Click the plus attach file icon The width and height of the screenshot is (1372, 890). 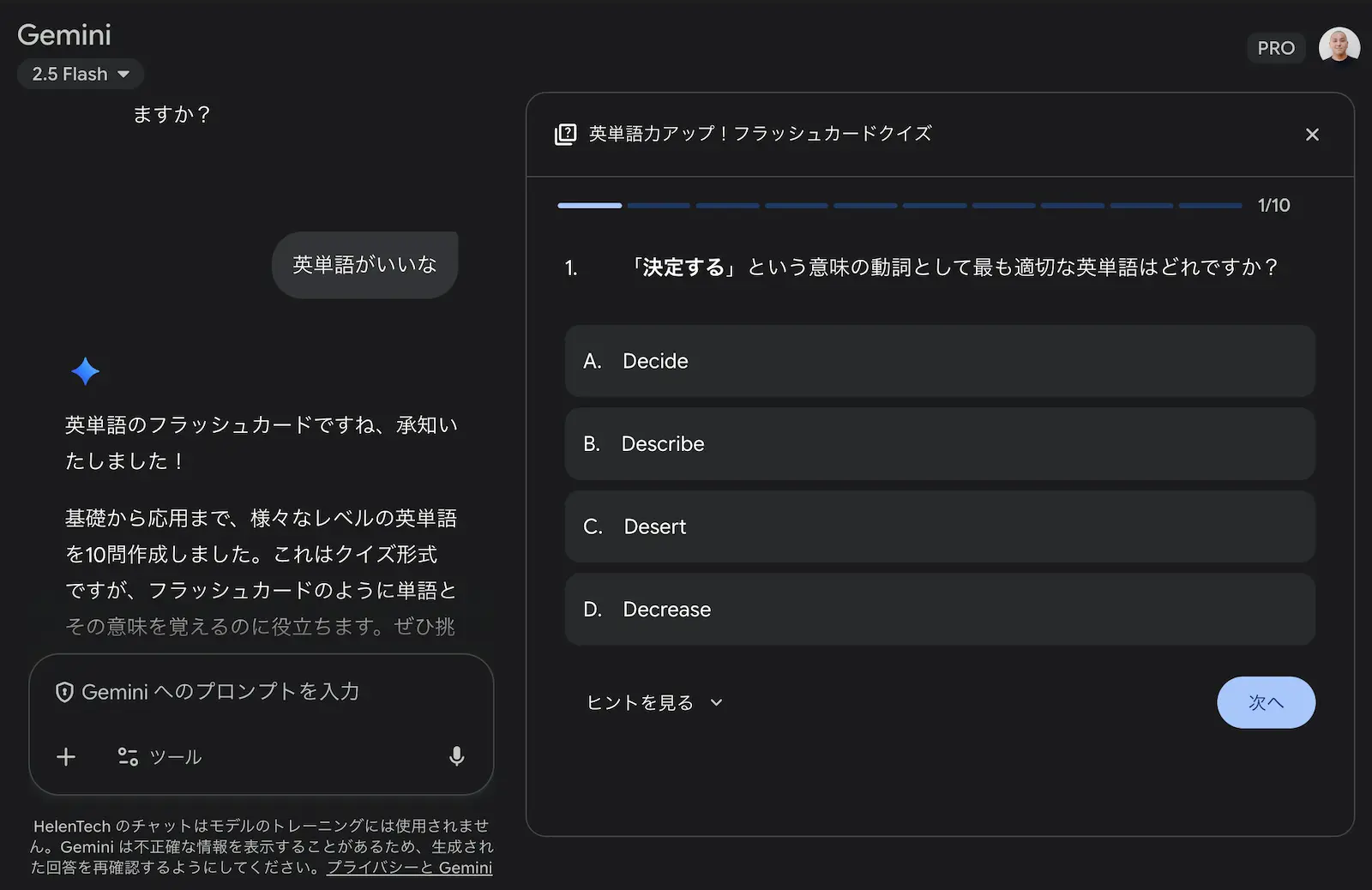click(66, 756)
